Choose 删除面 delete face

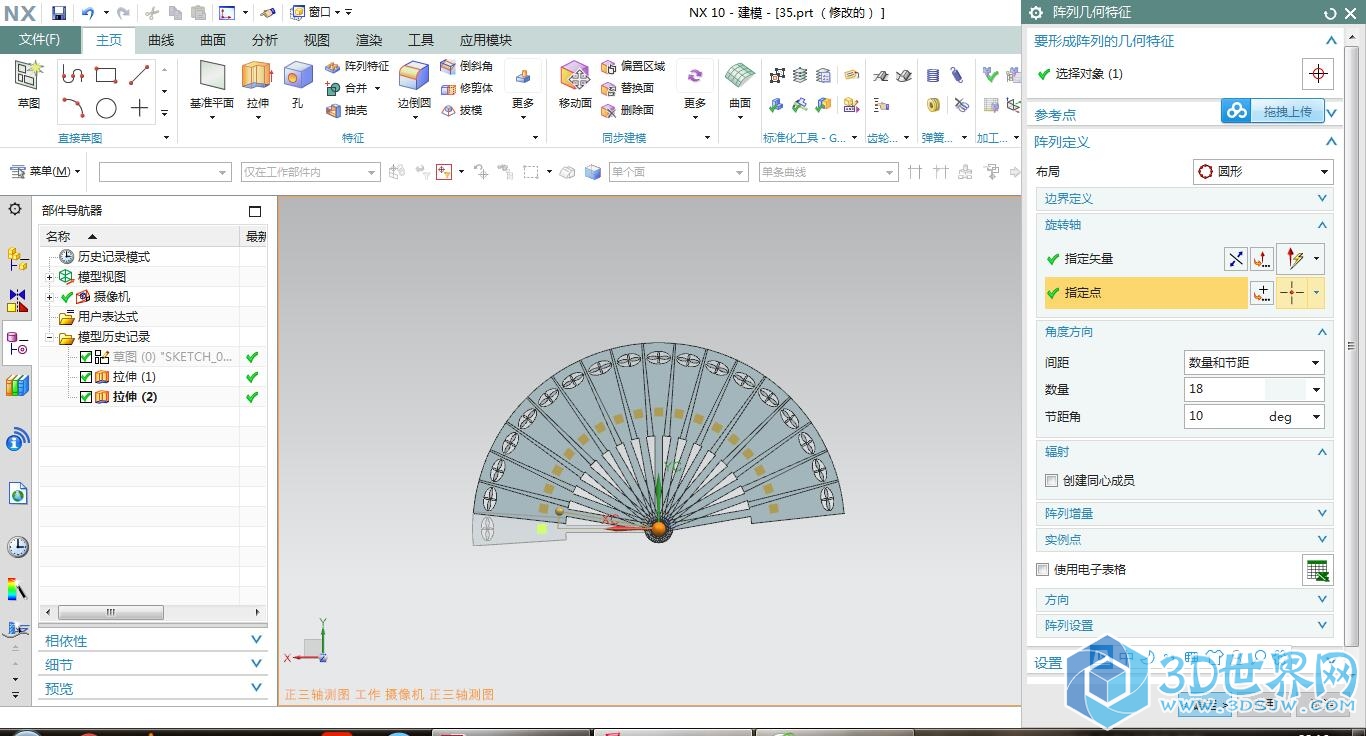click(628, 110)
